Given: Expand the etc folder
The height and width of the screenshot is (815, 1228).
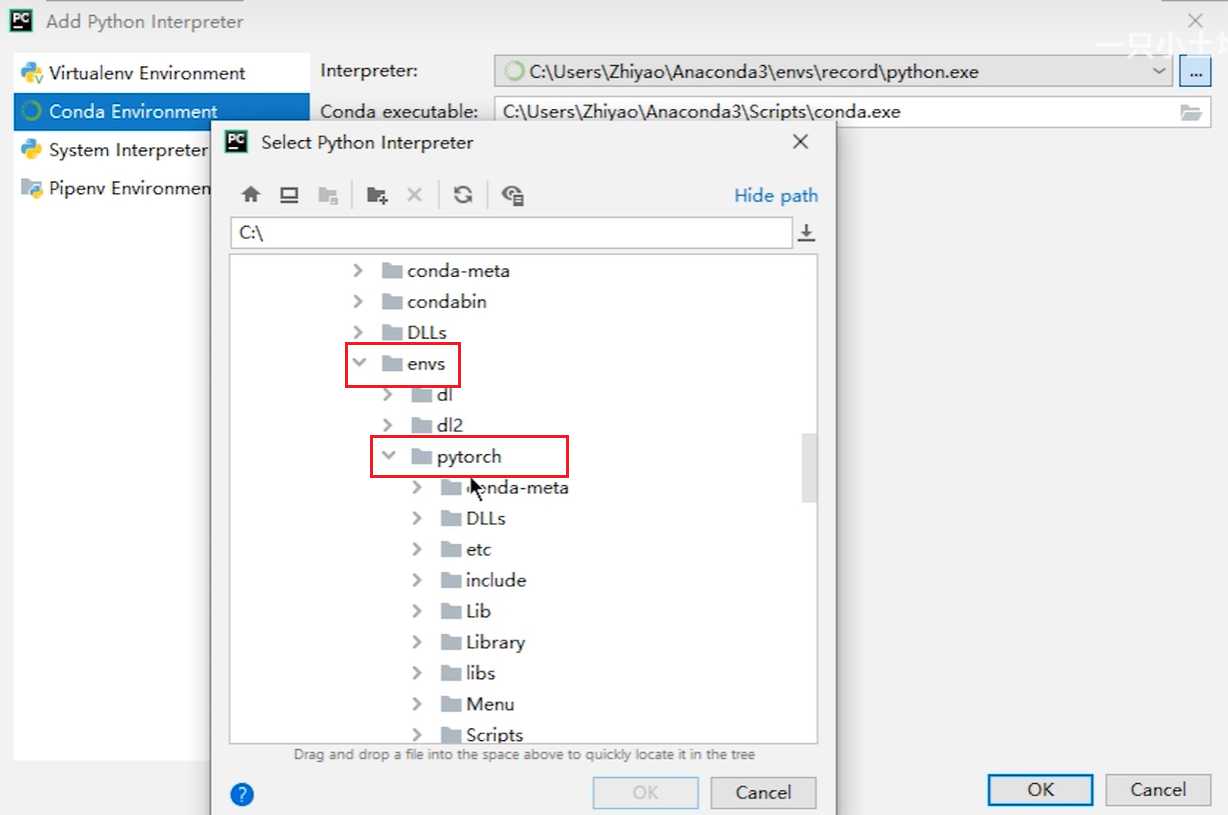Looking at the screenshot, I should [x=417, y=550].
